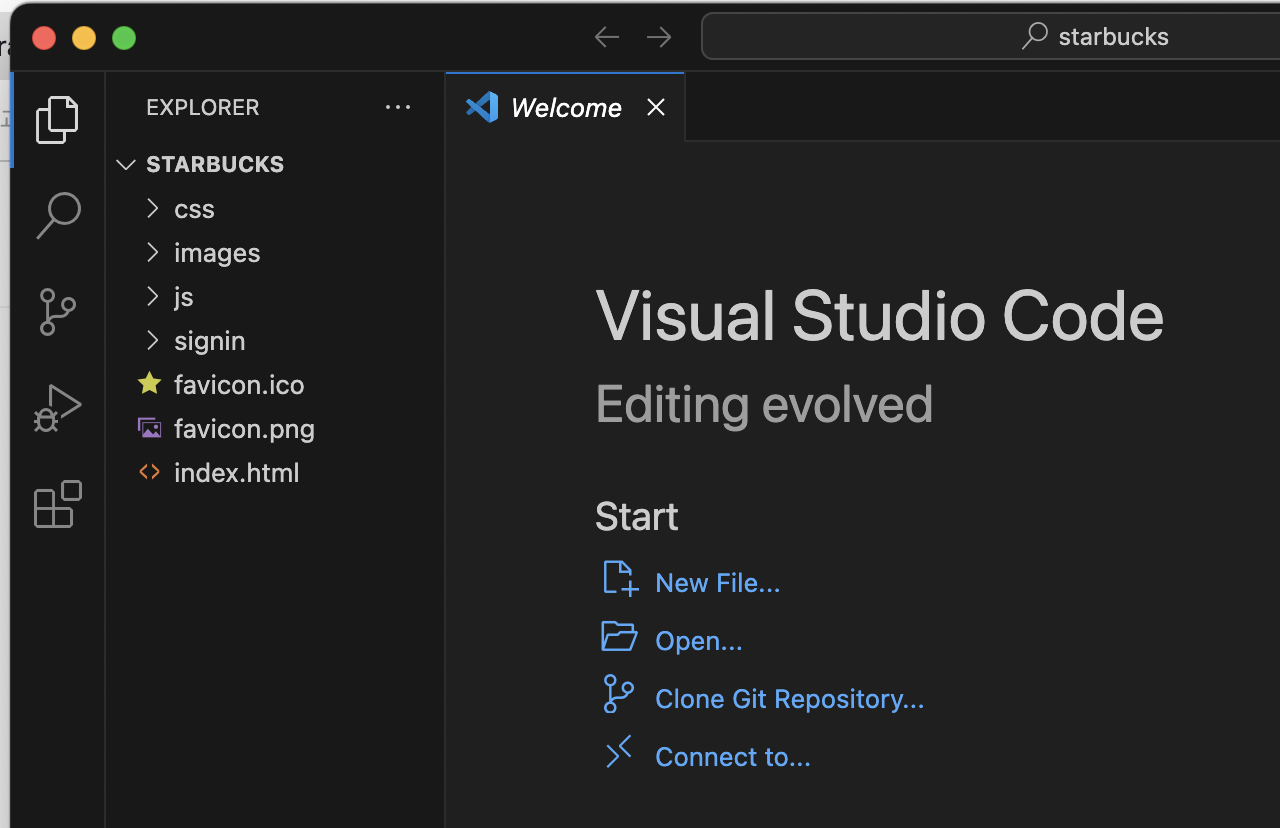Open the favicon.ico file

[239, 385]
